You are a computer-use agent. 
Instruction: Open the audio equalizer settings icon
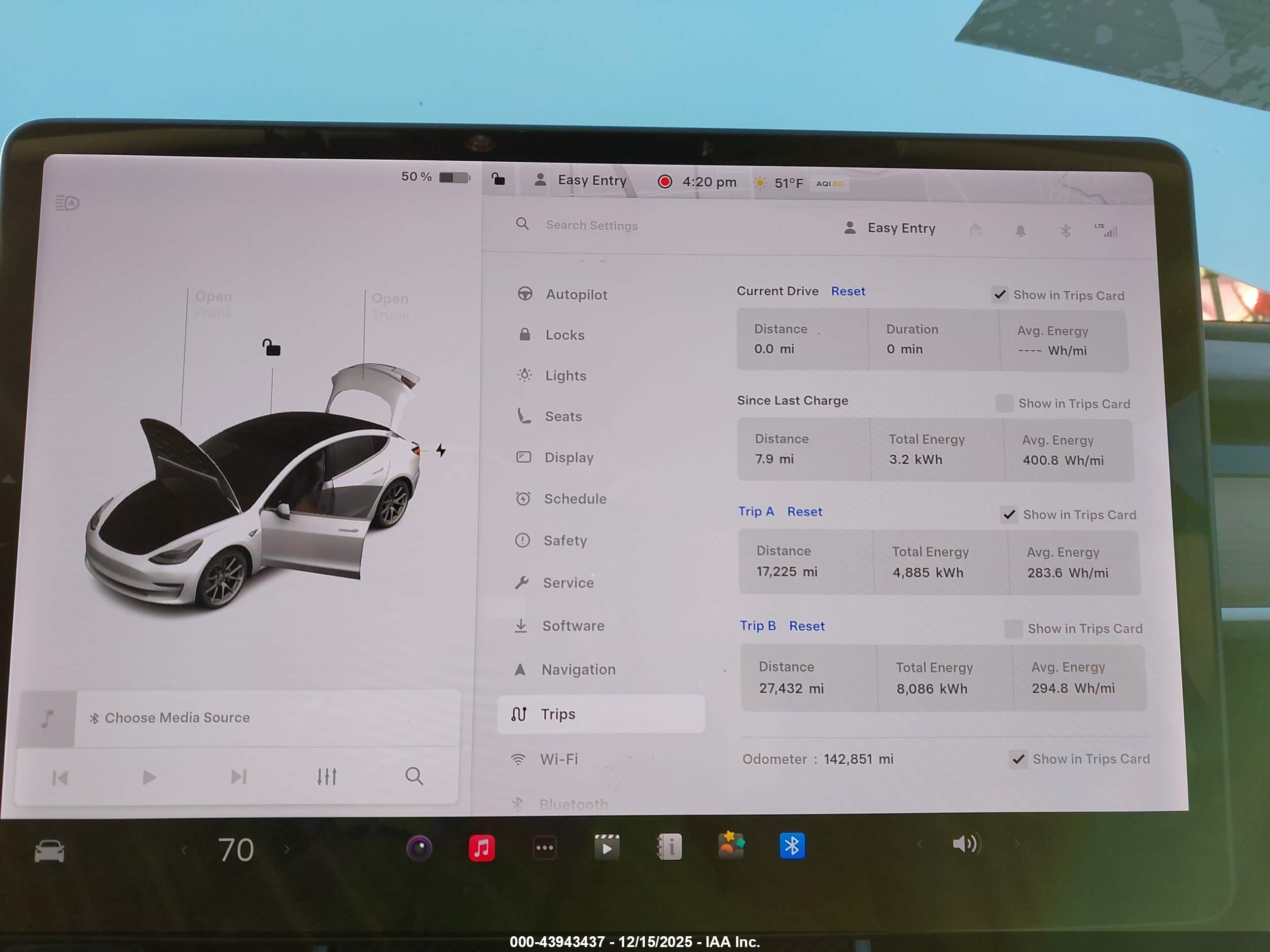click(x=327, y=777)
